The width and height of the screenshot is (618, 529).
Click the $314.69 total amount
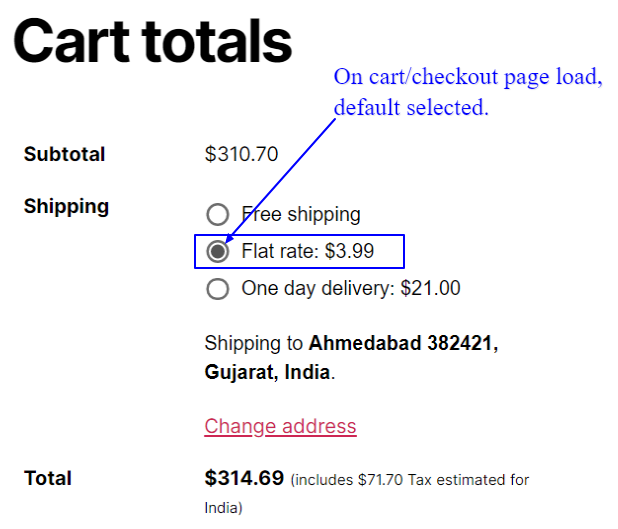tap(244, 478)
